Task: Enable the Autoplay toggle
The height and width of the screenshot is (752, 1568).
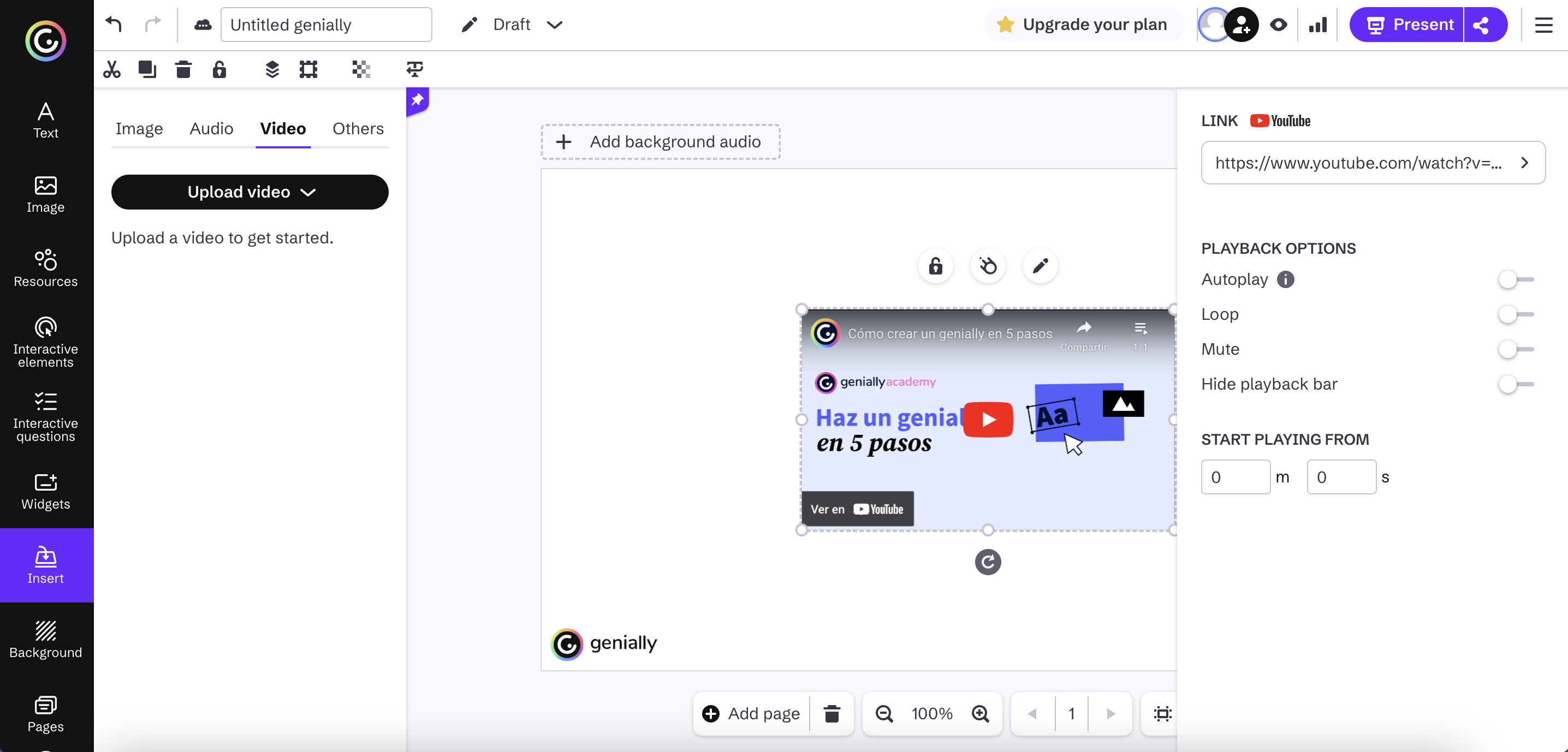Action: (1515, 279)
